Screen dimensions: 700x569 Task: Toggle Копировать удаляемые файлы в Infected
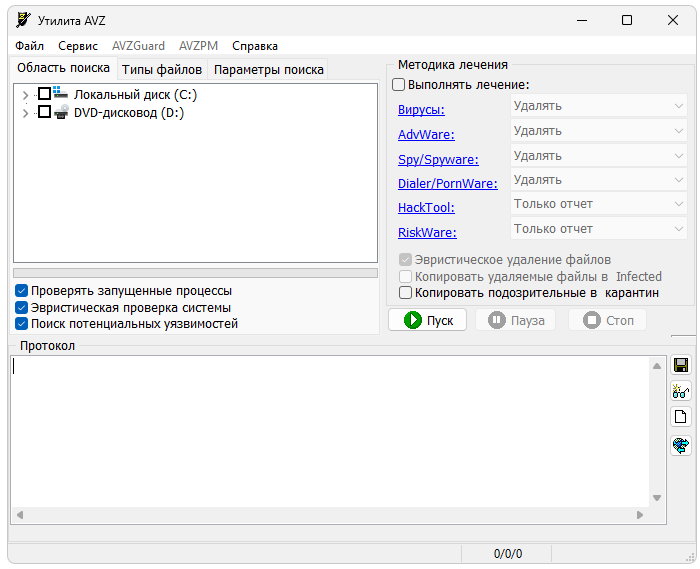point(405,277)
